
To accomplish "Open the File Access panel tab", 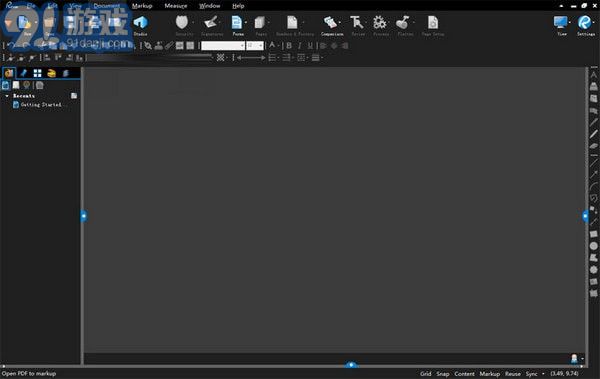I will point(9,73).
